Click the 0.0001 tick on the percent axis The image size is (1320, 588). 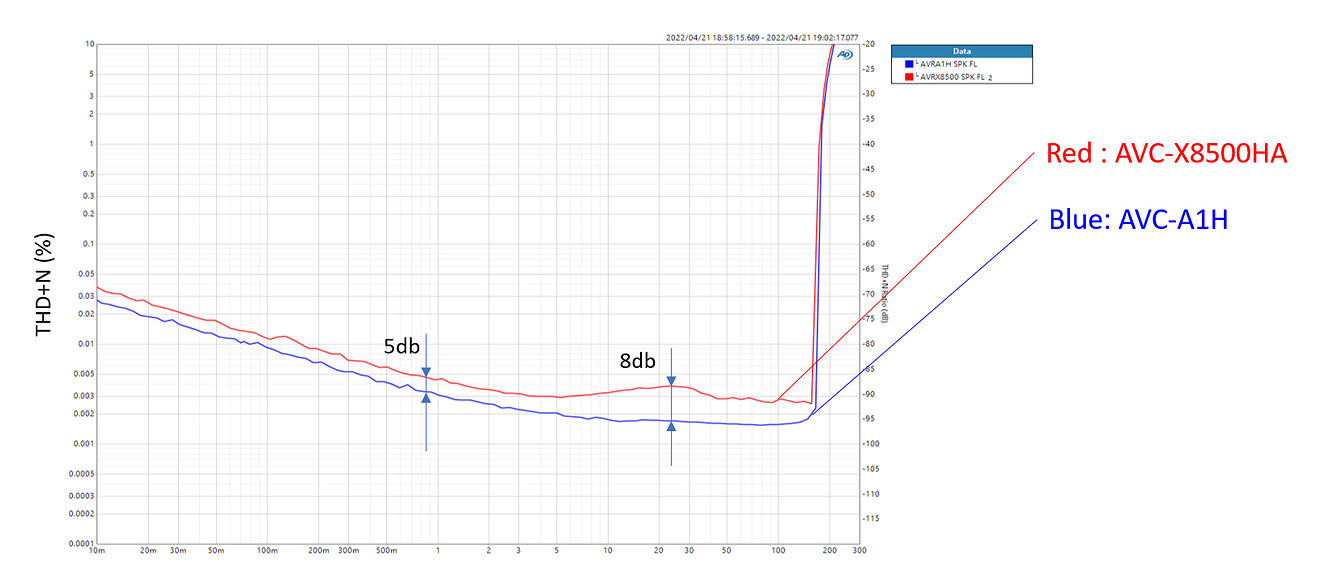(x=83, y=544)
